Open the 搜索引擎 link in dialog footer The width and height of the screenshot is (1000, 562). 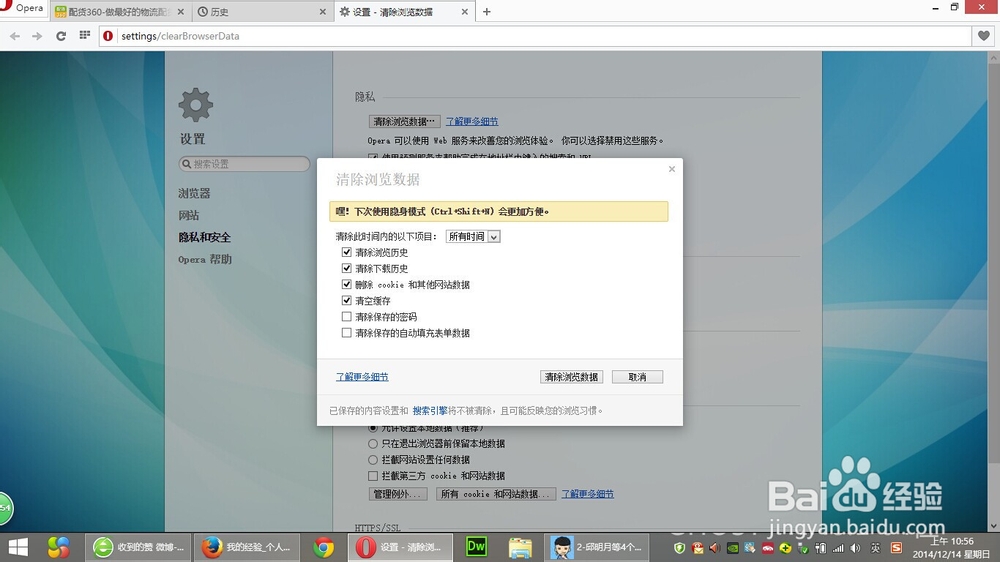(430, 411)
